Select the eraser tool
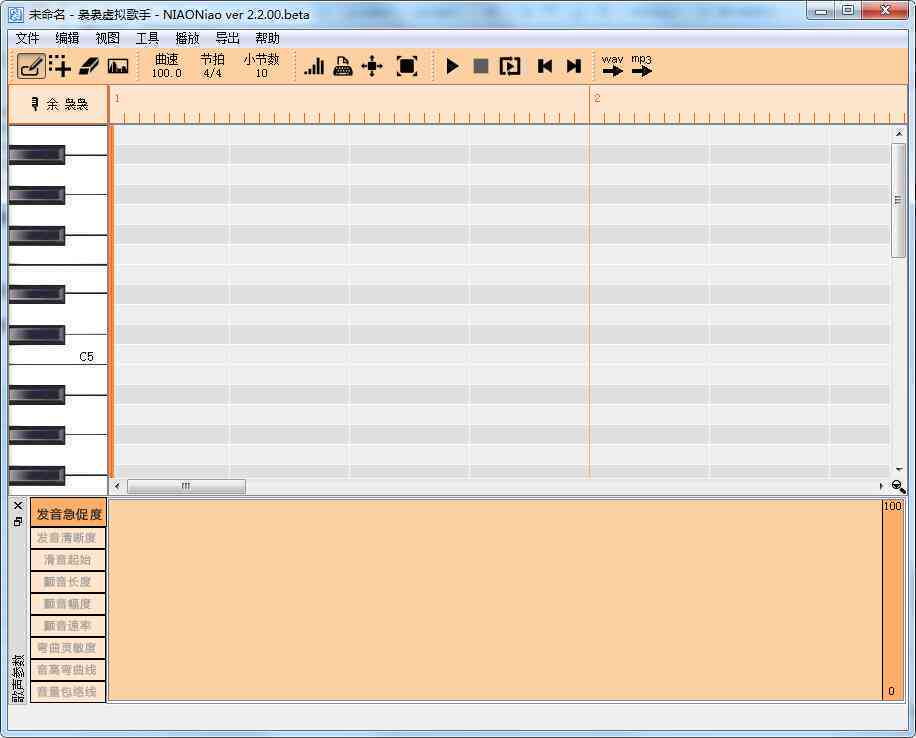This screenshot has width=916, height=738. tap(89, 66)
